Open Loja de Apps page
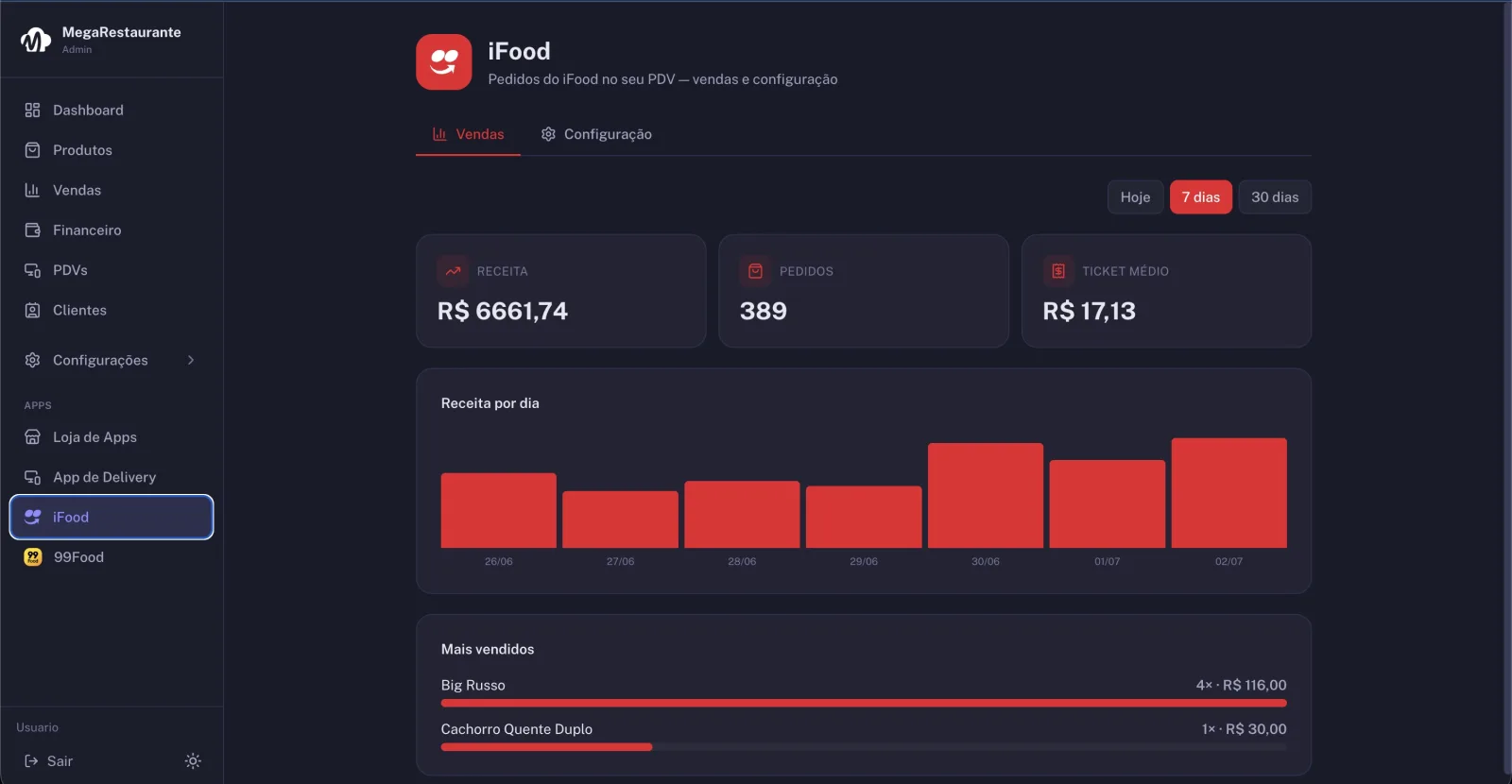The height and width of the screenshot is (784, 1512). [x=112, y=437]
